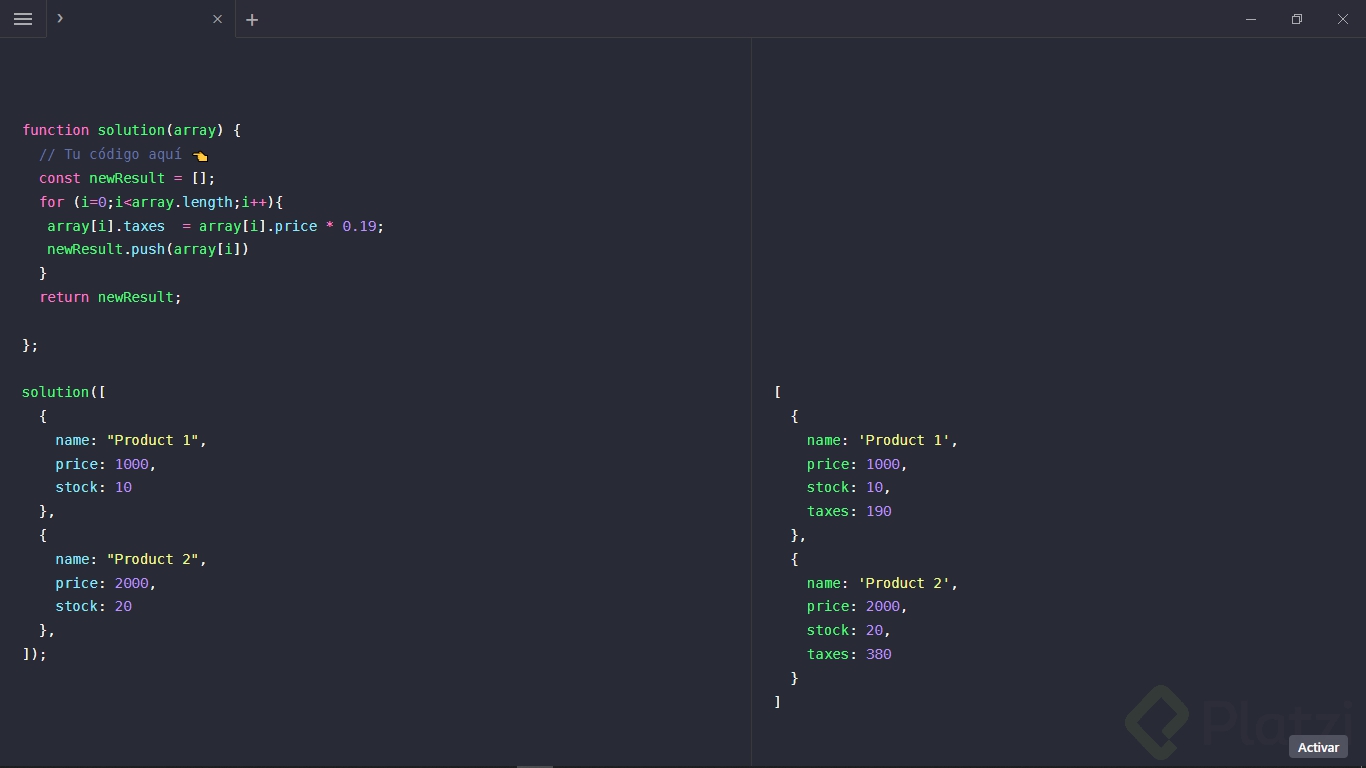Place cursor at 'const newResult = [];'
The image size is (1366, 768).
click(127, 178)
